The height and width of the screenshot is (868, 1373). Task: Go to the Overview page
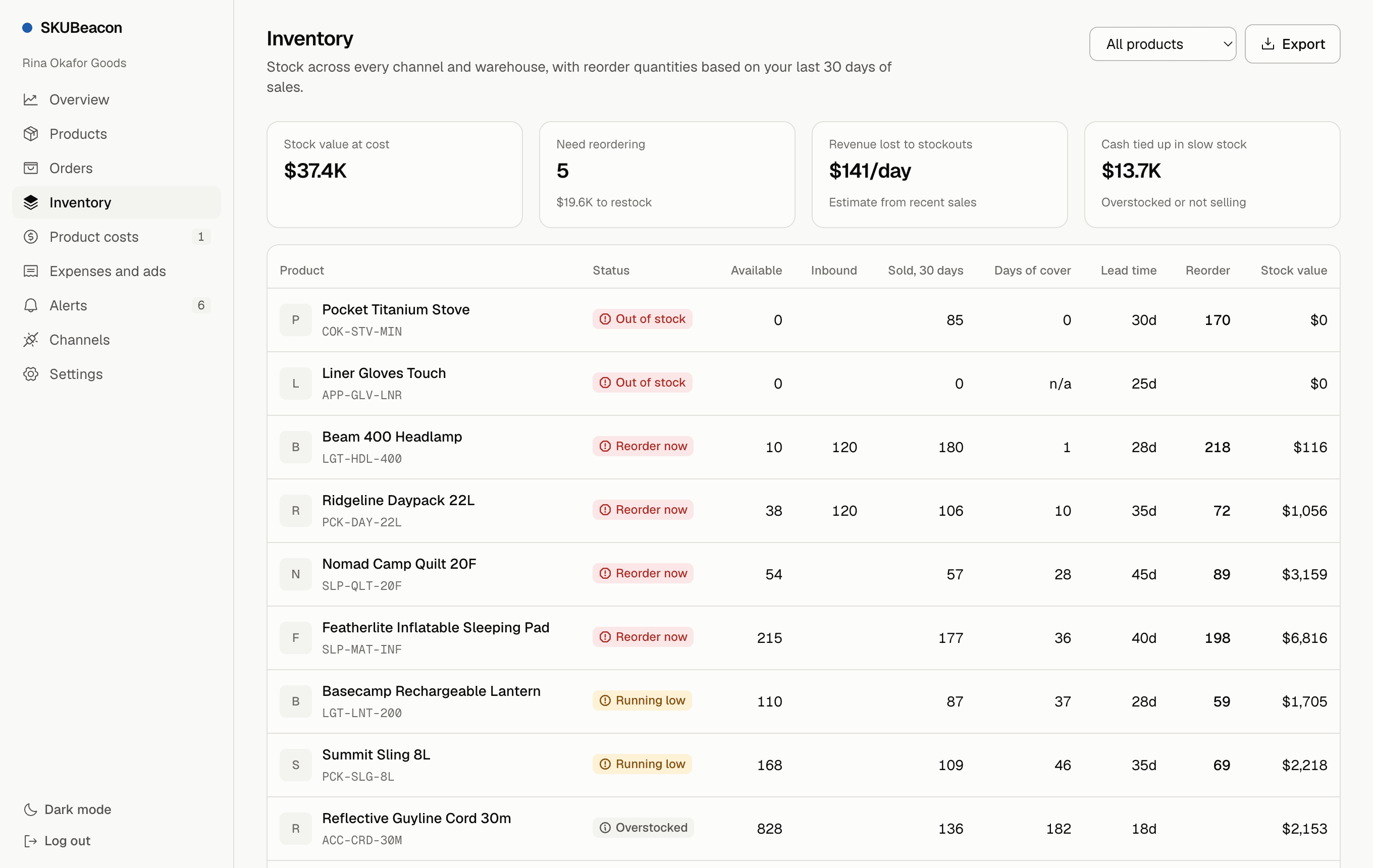[116, 100]
